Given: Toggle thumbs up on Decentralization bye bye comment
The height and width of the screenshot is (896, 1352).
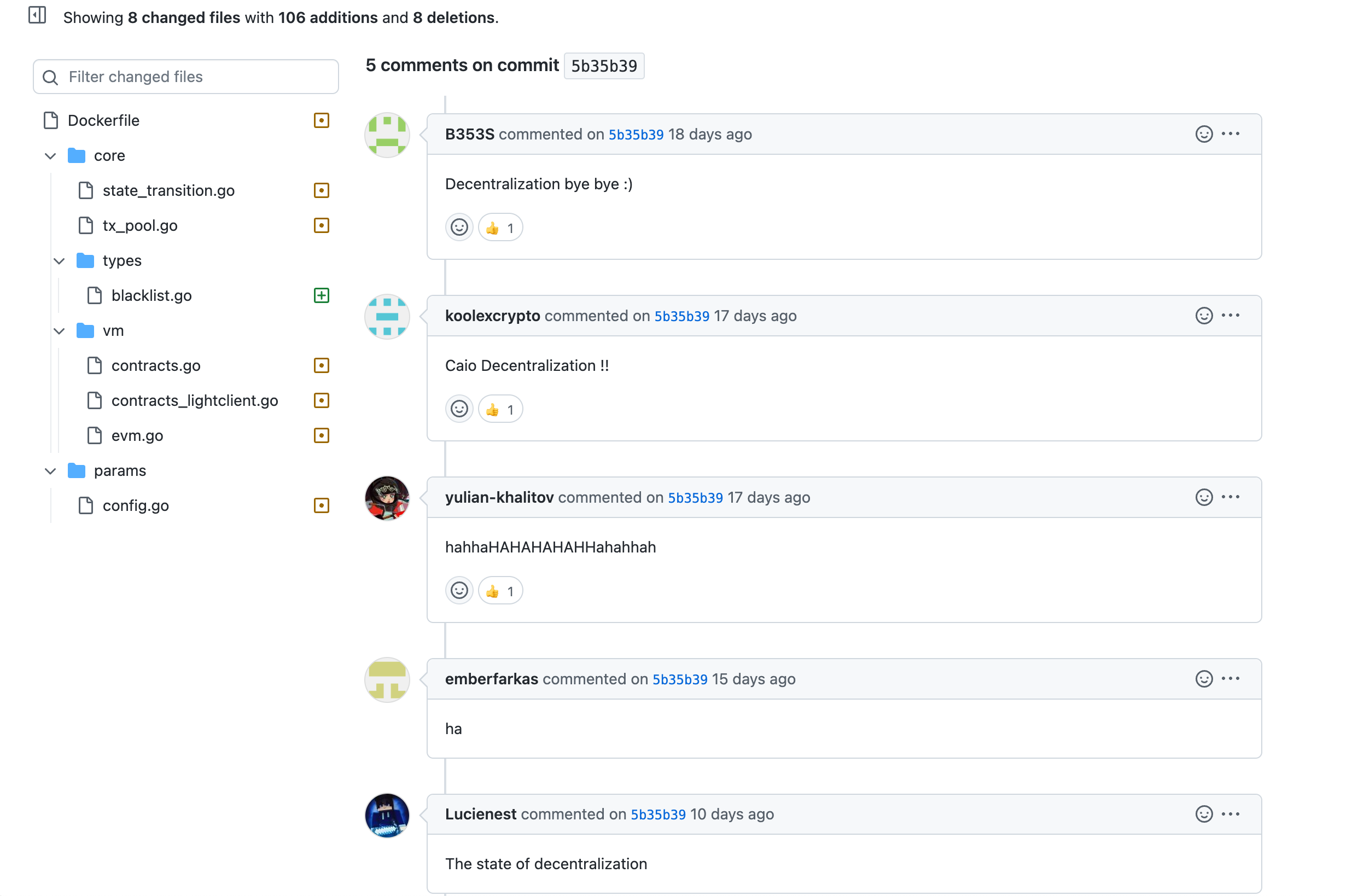Looking at the screenshot, I should click(500, 228).
